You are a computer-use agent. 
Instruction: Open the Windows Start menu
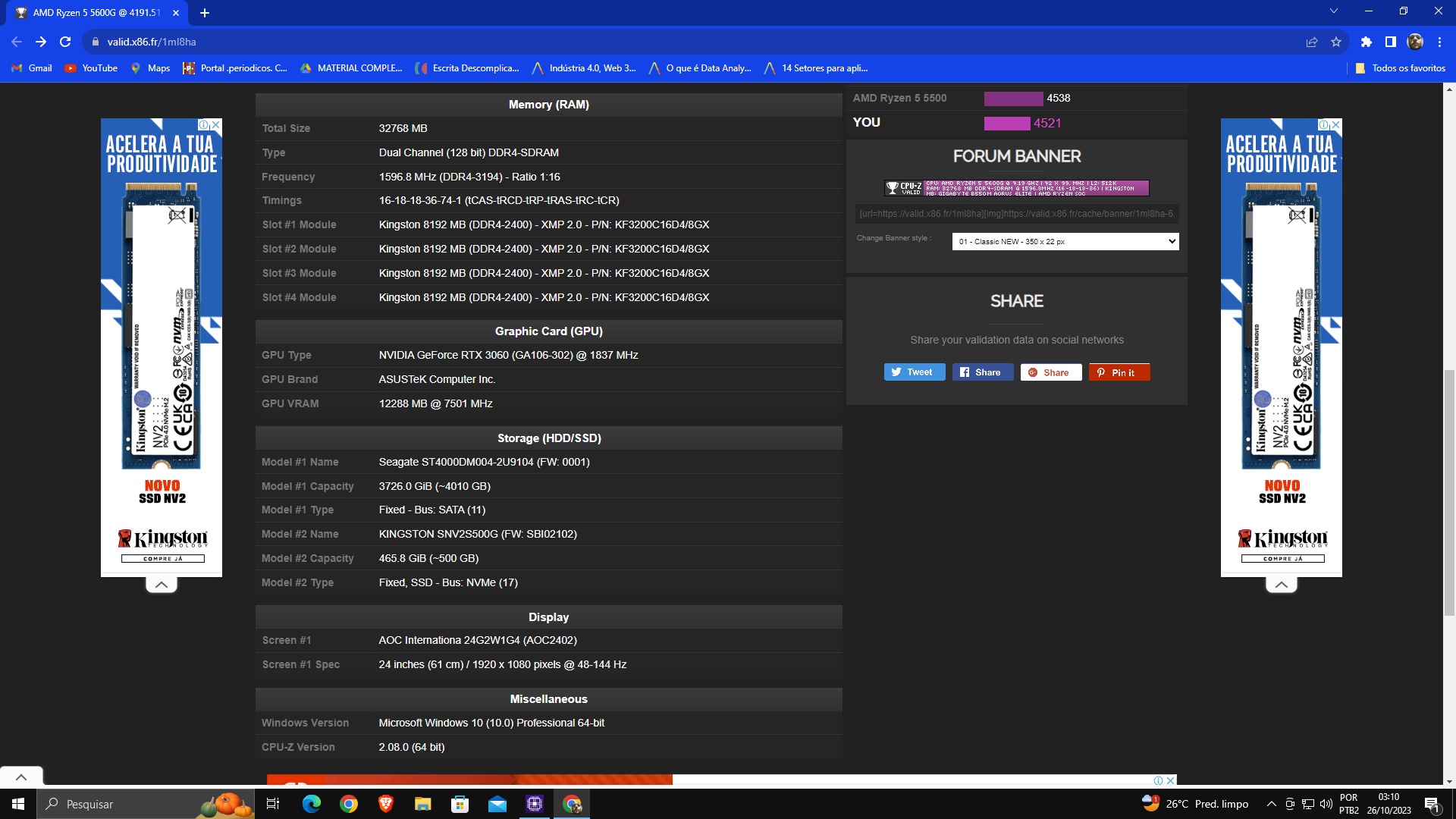click(18, 804)
